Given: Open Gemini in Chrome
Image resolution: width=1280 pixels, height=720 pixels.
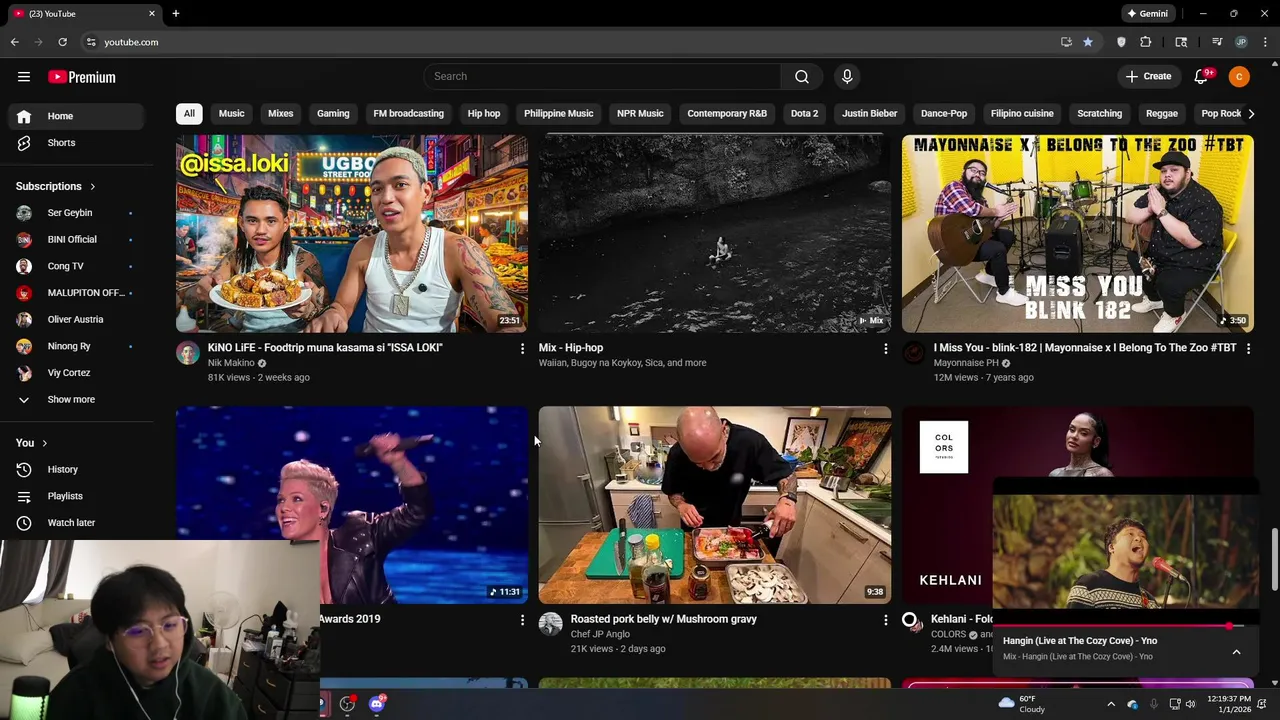Looking at the screenshot, I should (1148, 14).
